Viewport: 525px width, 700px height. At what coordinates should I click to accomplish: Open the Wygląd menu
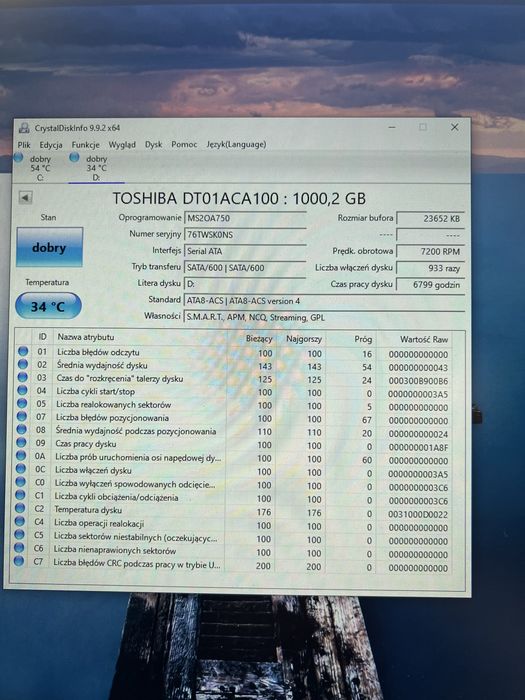[122, 145]
